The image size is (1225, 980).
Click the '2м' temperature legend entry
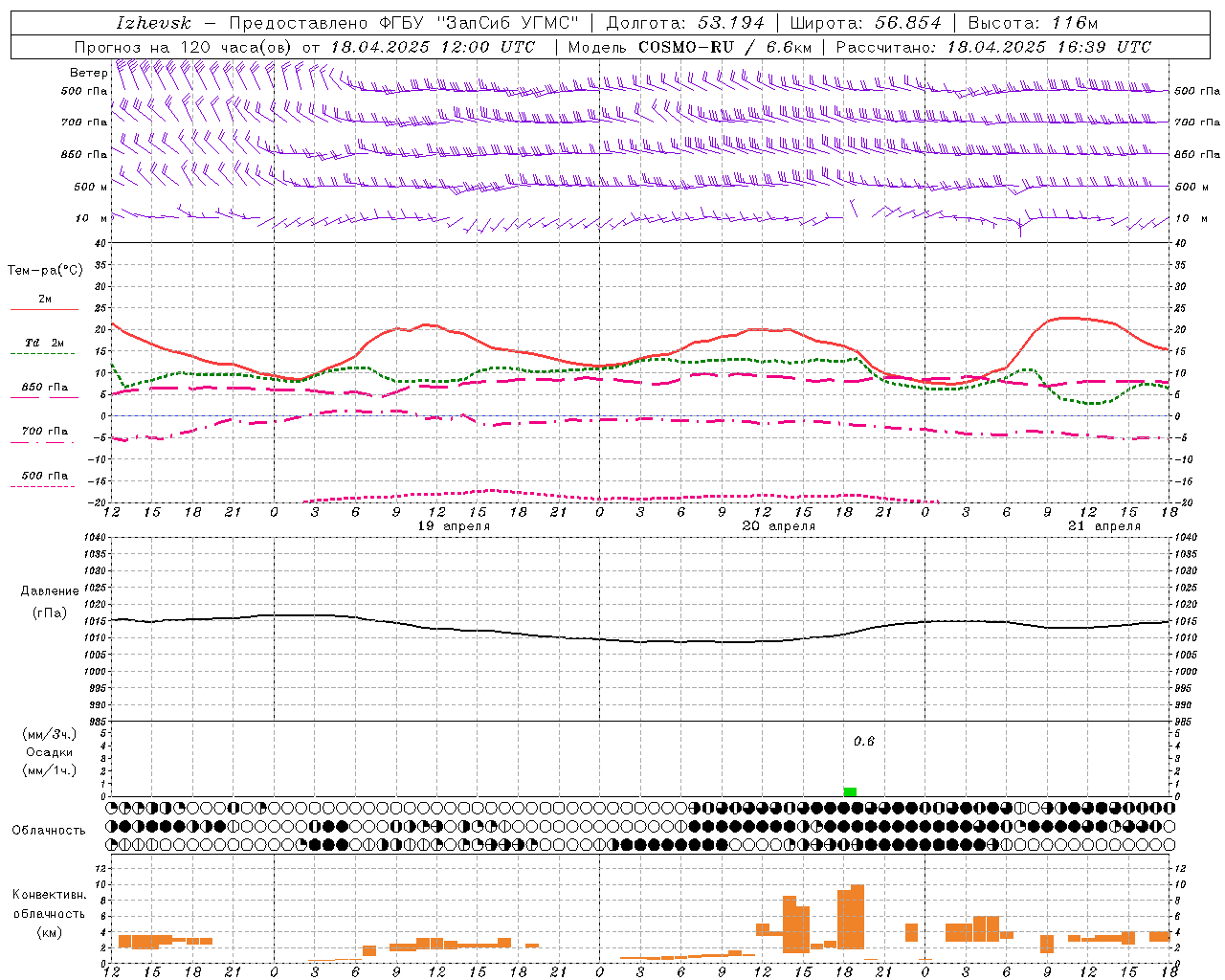coord(45,299)
